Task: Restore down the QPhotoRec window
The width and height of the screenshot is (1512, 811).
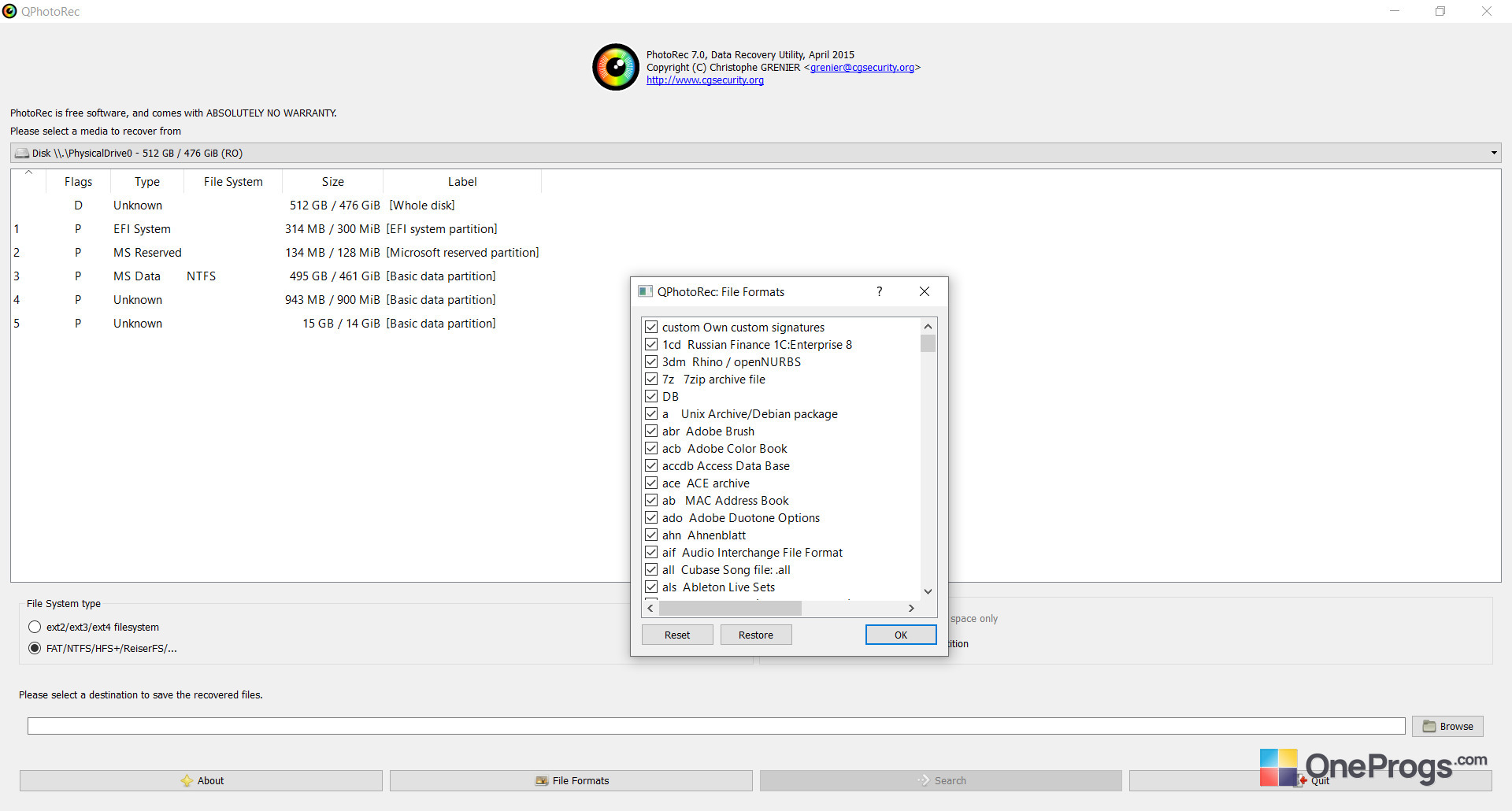Action: tap(1440, 11)
